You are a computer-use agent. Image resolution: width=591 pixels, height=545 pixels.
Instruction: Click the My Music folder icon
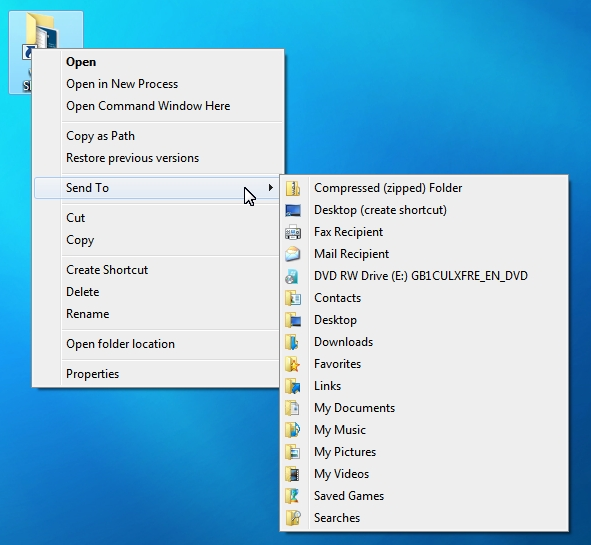pyautogui.click(x=292, y=430)
